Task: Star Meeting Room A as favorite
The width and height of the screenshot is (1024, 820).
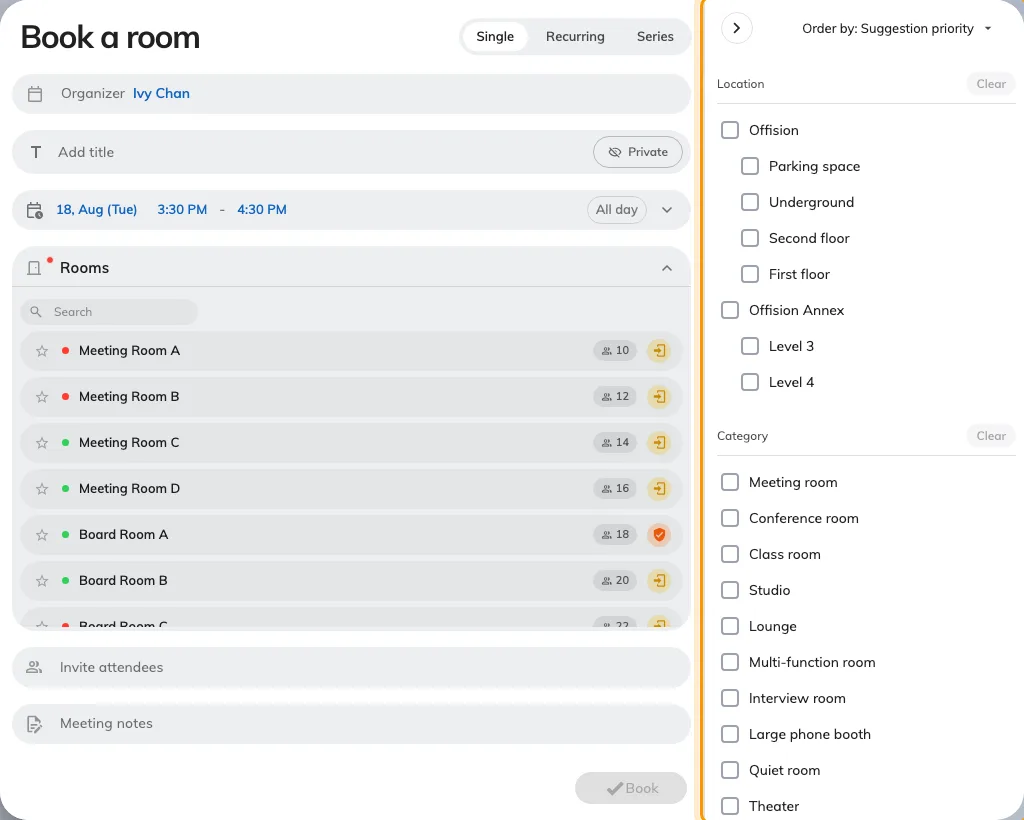Action: click(42, 351)
